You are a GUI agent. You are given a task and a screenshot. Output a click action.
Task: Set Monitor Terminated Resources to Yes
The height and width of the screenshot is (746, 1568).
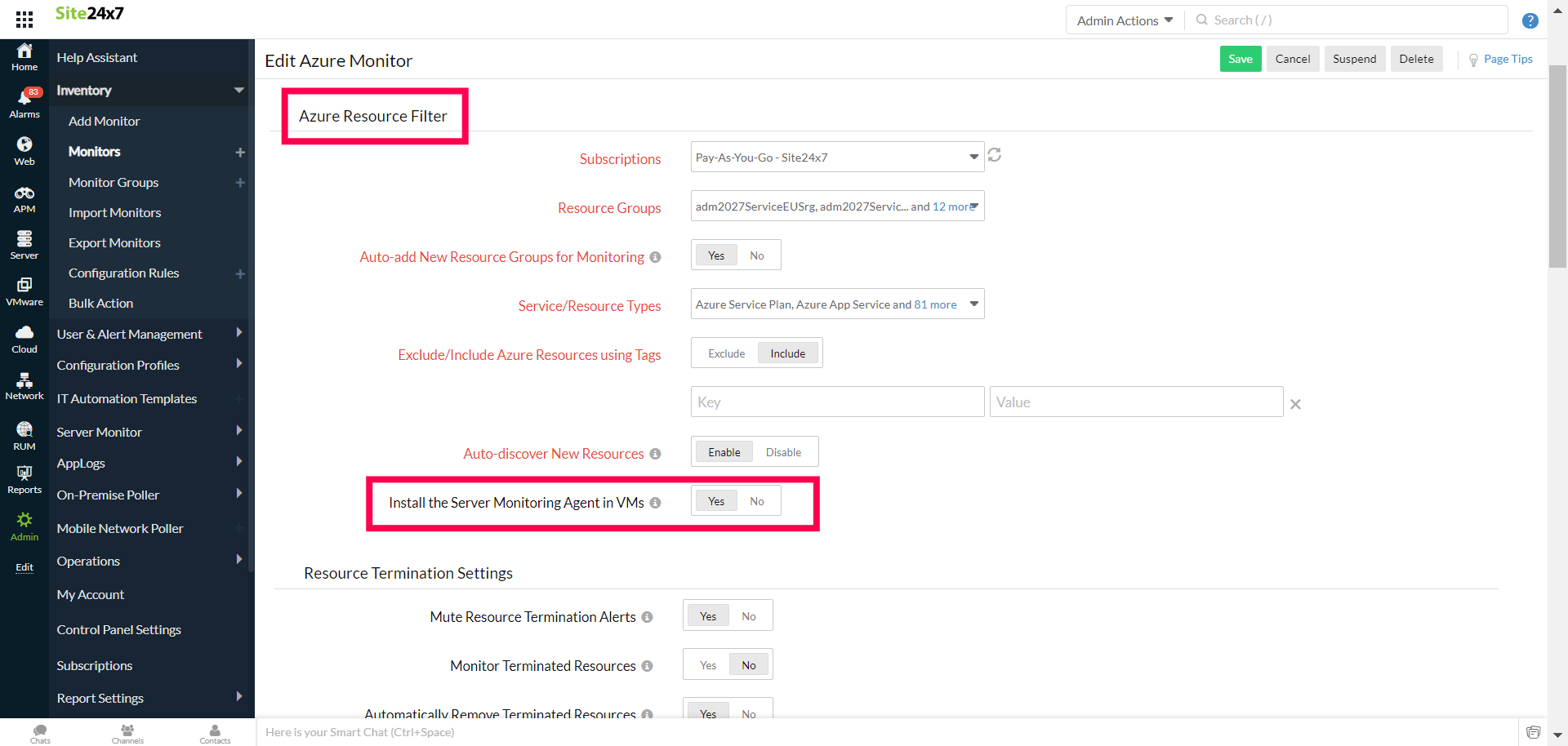pos(707,664)
